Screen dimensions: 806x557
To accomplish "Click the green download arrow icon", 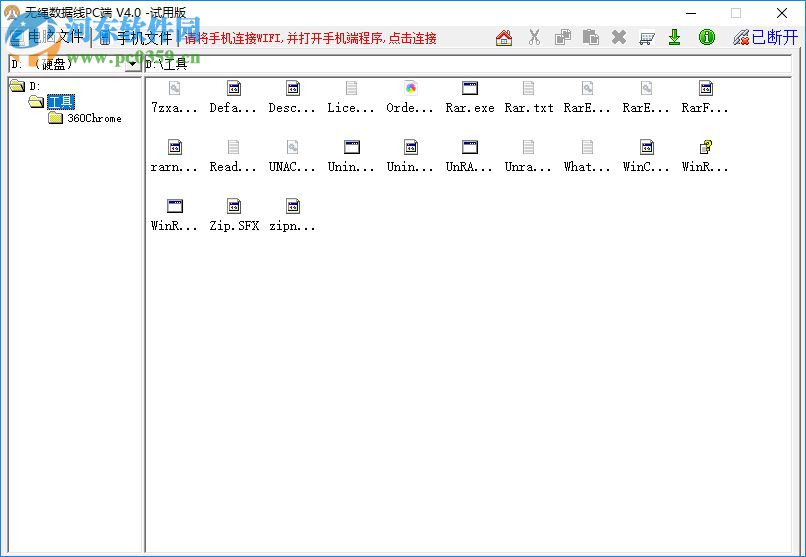I will [x=674, y=38].
